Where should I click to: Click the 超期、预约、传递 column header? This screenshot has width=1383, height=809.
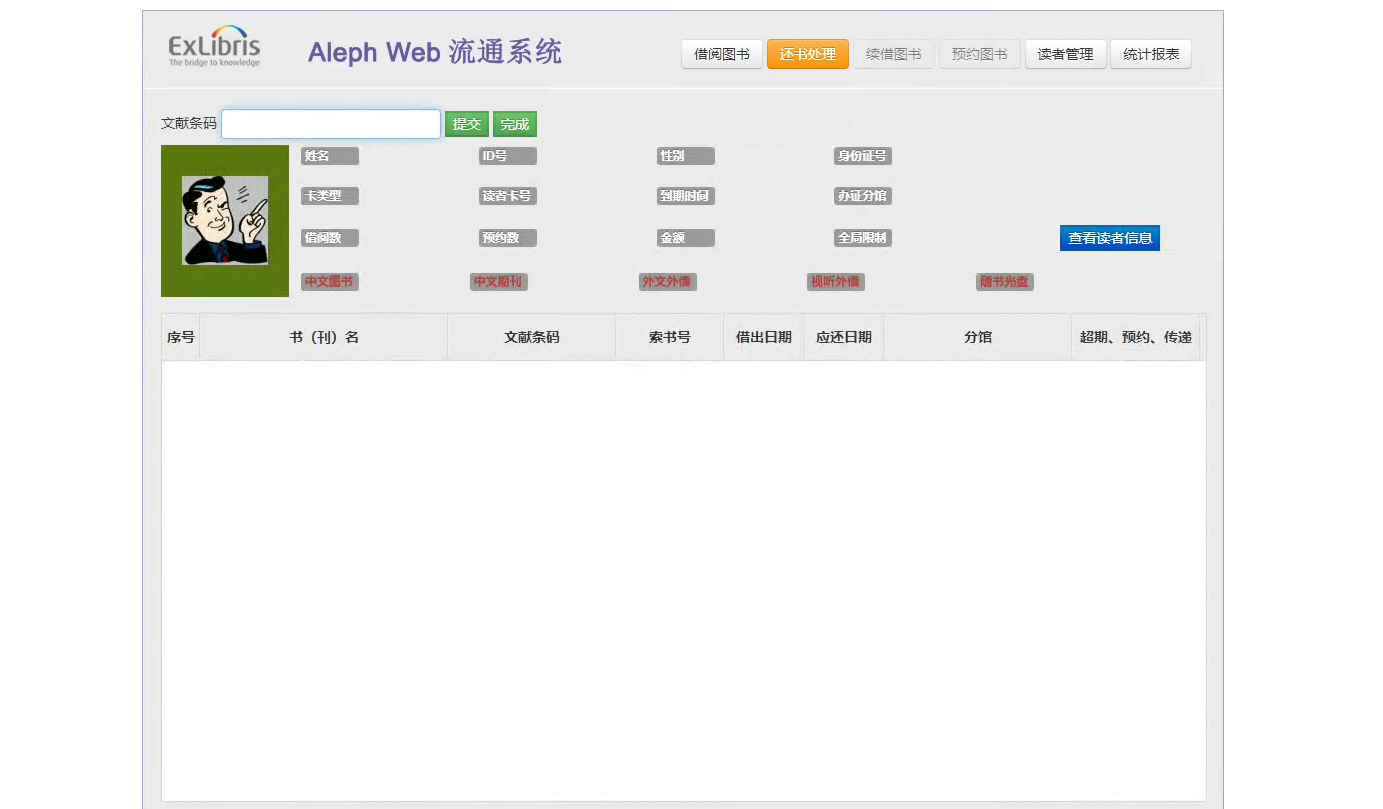[1136, 337]
